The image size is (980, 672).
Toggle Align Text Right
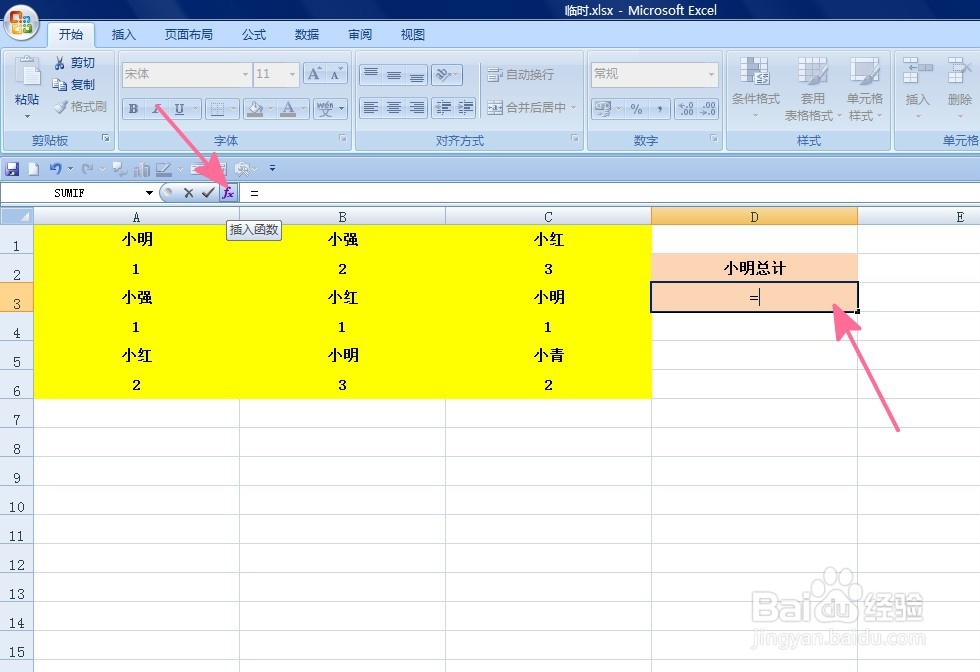click(x=417, y=108)
